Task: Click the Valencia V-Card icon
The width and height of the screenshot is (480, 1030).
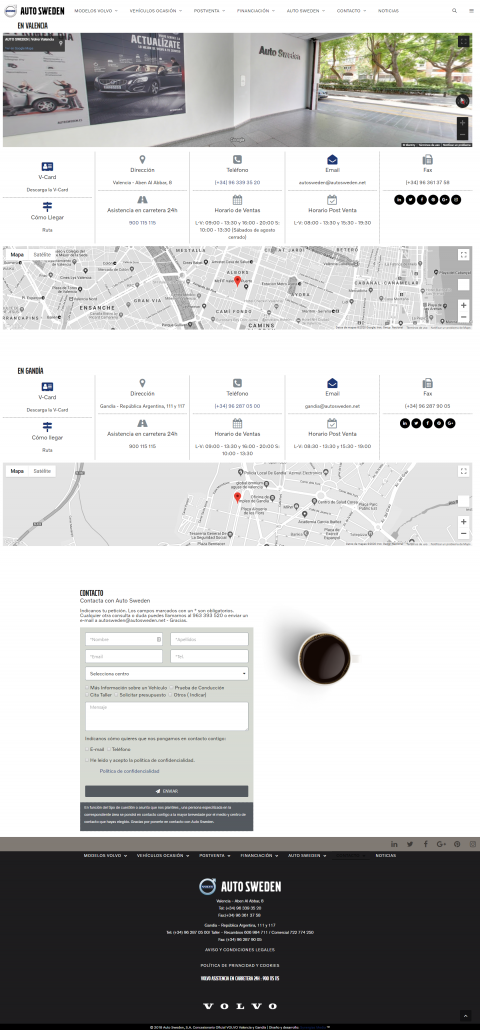Action: click(47, 167)
